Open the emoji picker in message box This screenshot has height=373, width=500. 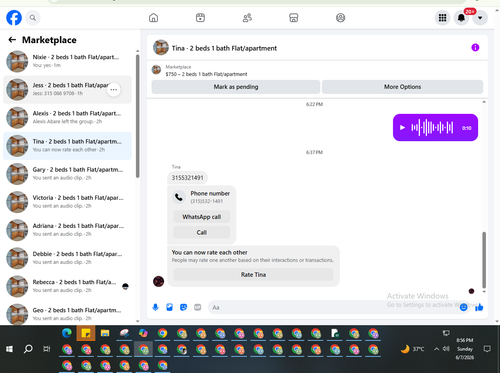463,307
